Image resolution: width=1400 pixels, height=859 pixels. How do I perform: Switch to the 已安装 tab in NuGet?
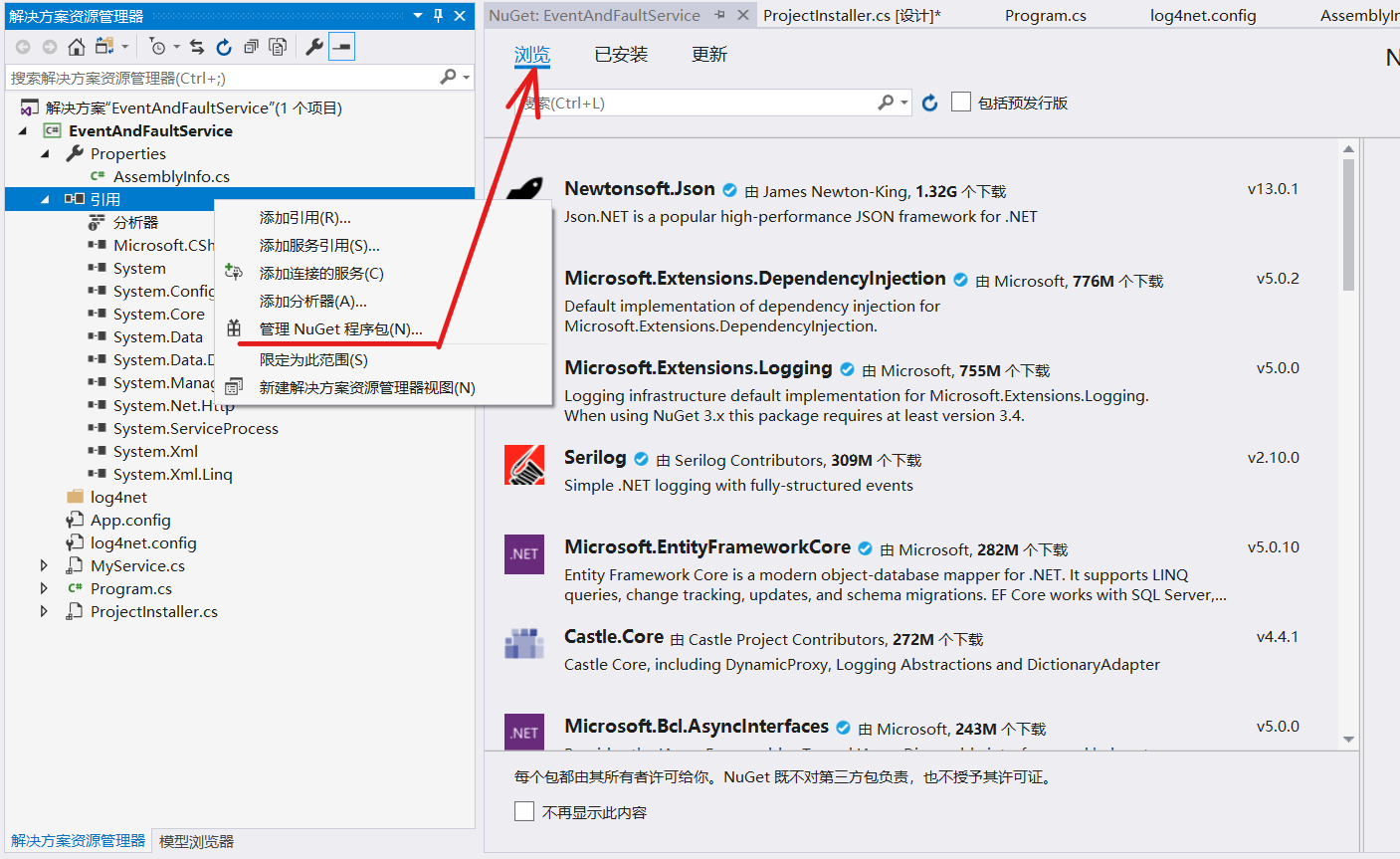(x=621, y=55)
